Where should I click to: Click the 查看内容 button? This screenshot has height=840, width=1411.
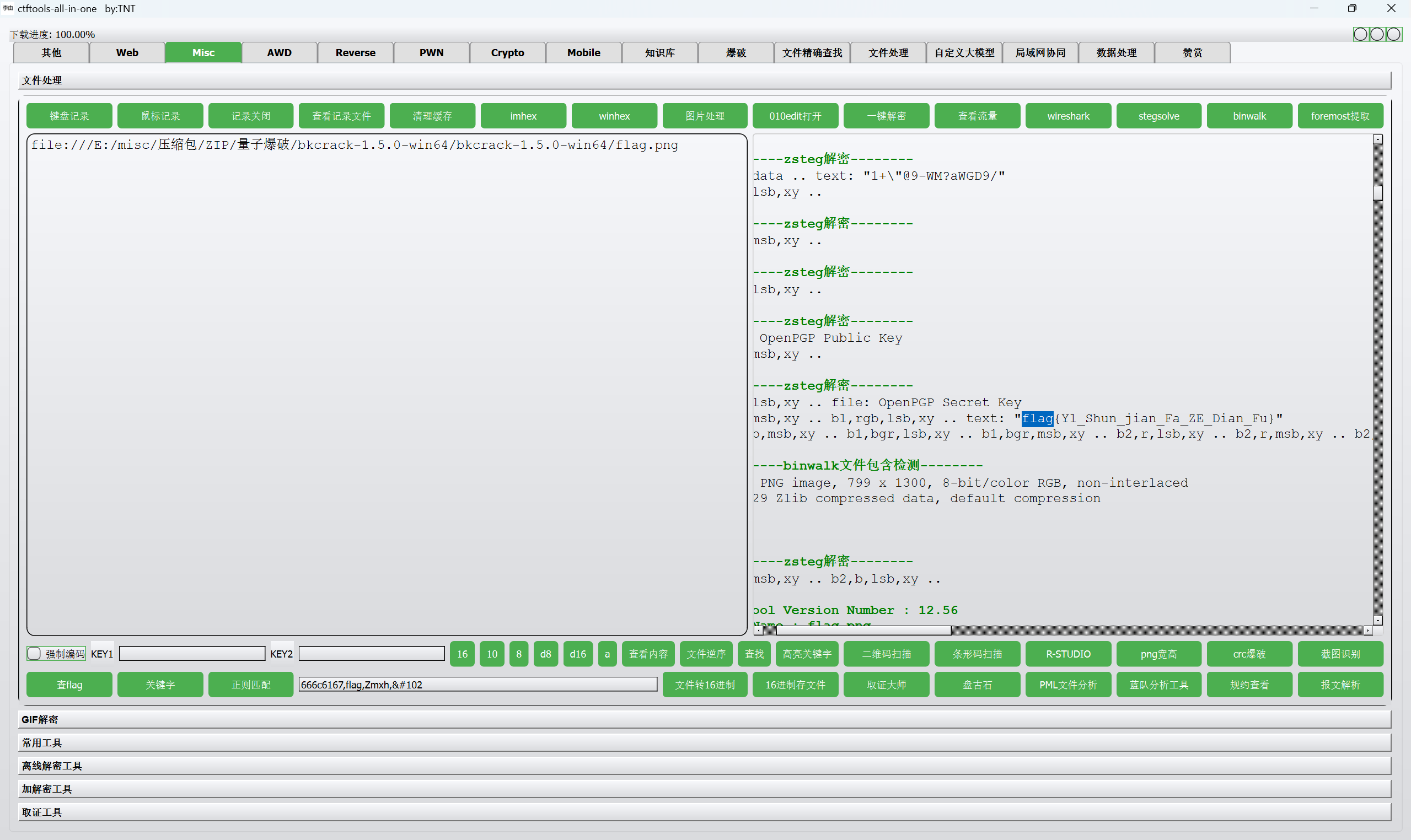[x=648, y=654]
